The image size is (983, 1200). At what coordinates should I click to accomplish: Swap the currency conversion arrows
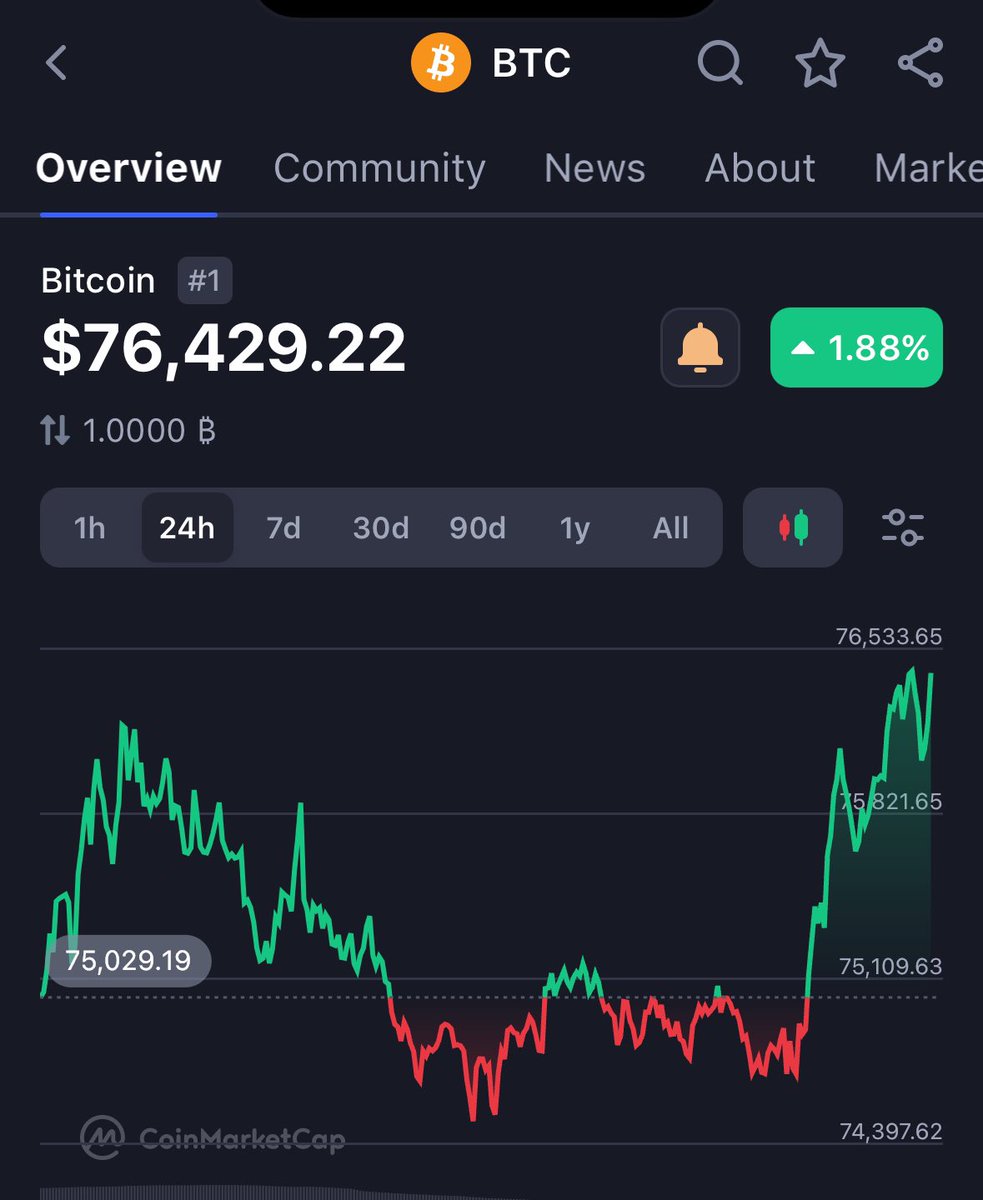55,431
